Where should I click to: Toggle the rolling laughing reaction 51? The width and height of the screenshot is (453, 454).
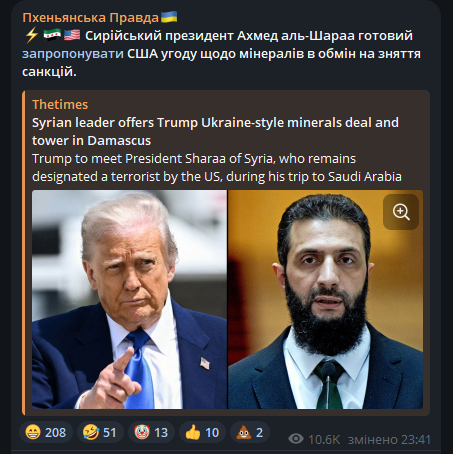pyautogui.click(x=100, y=432)
